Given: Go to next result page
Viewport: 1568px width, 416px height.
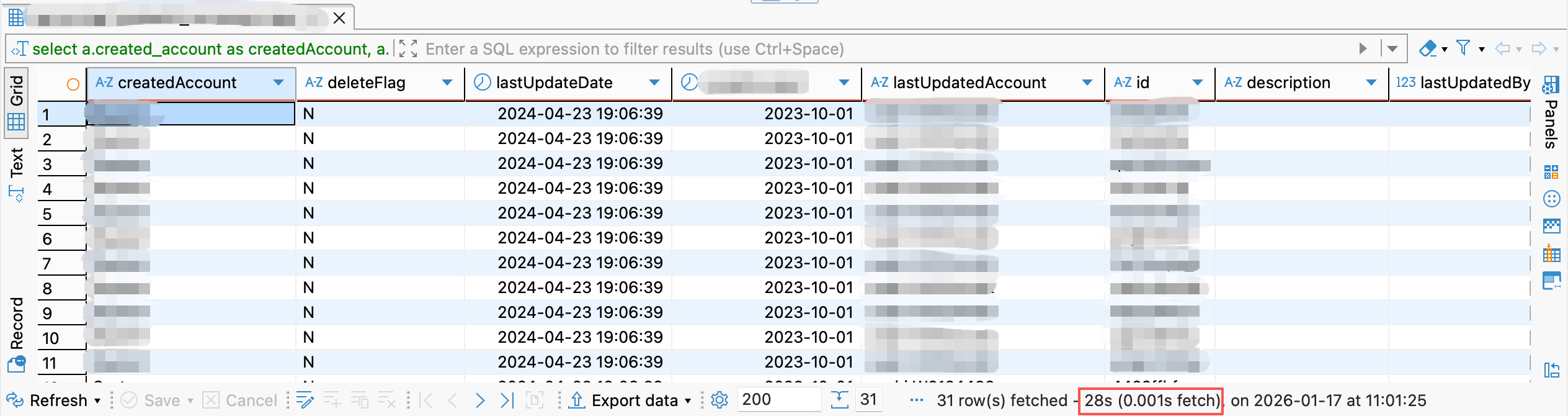Looking at the screenshot, I should tap(479, 400).
